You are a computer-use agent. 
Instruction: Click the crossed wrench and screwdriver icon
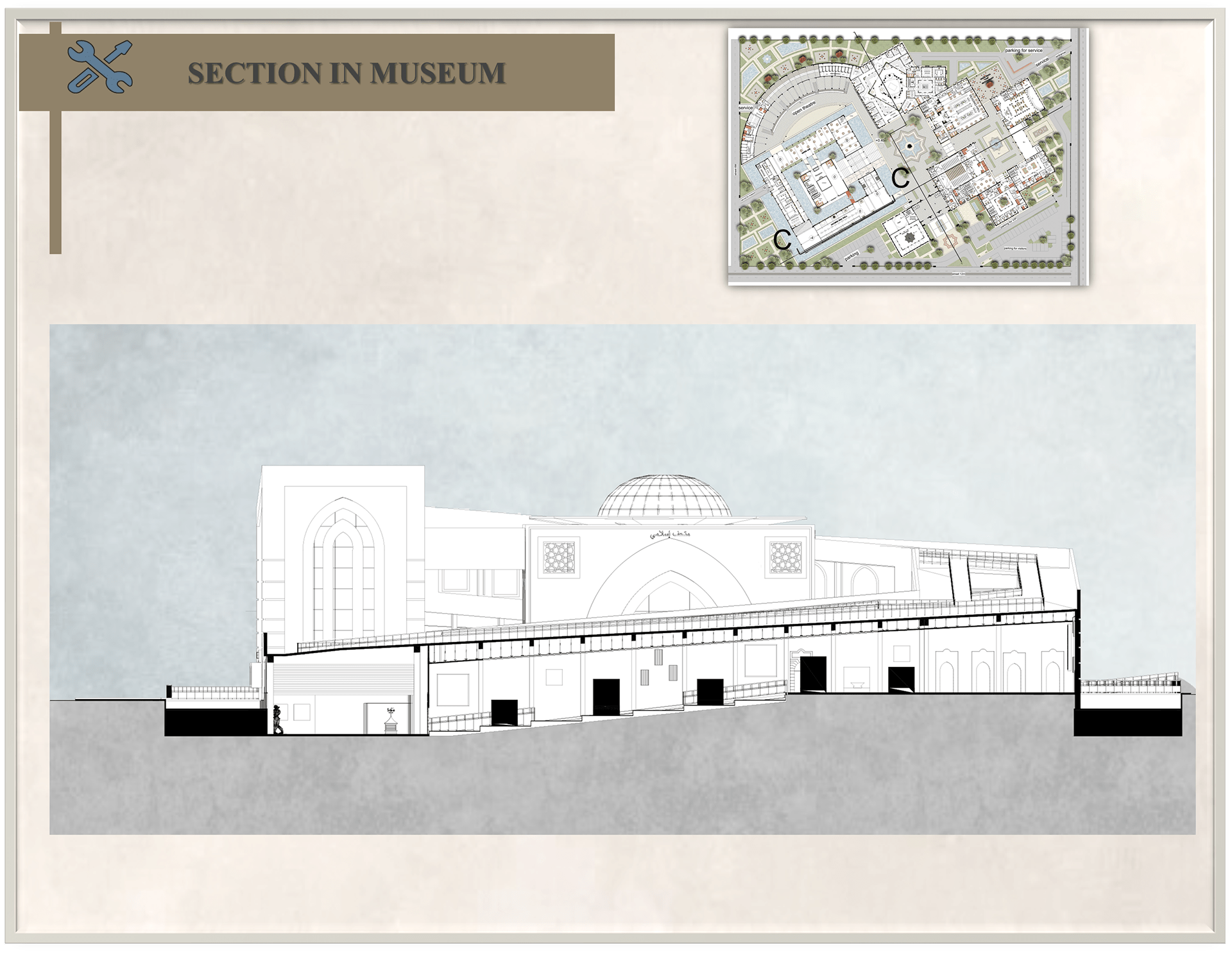point(100,67)
